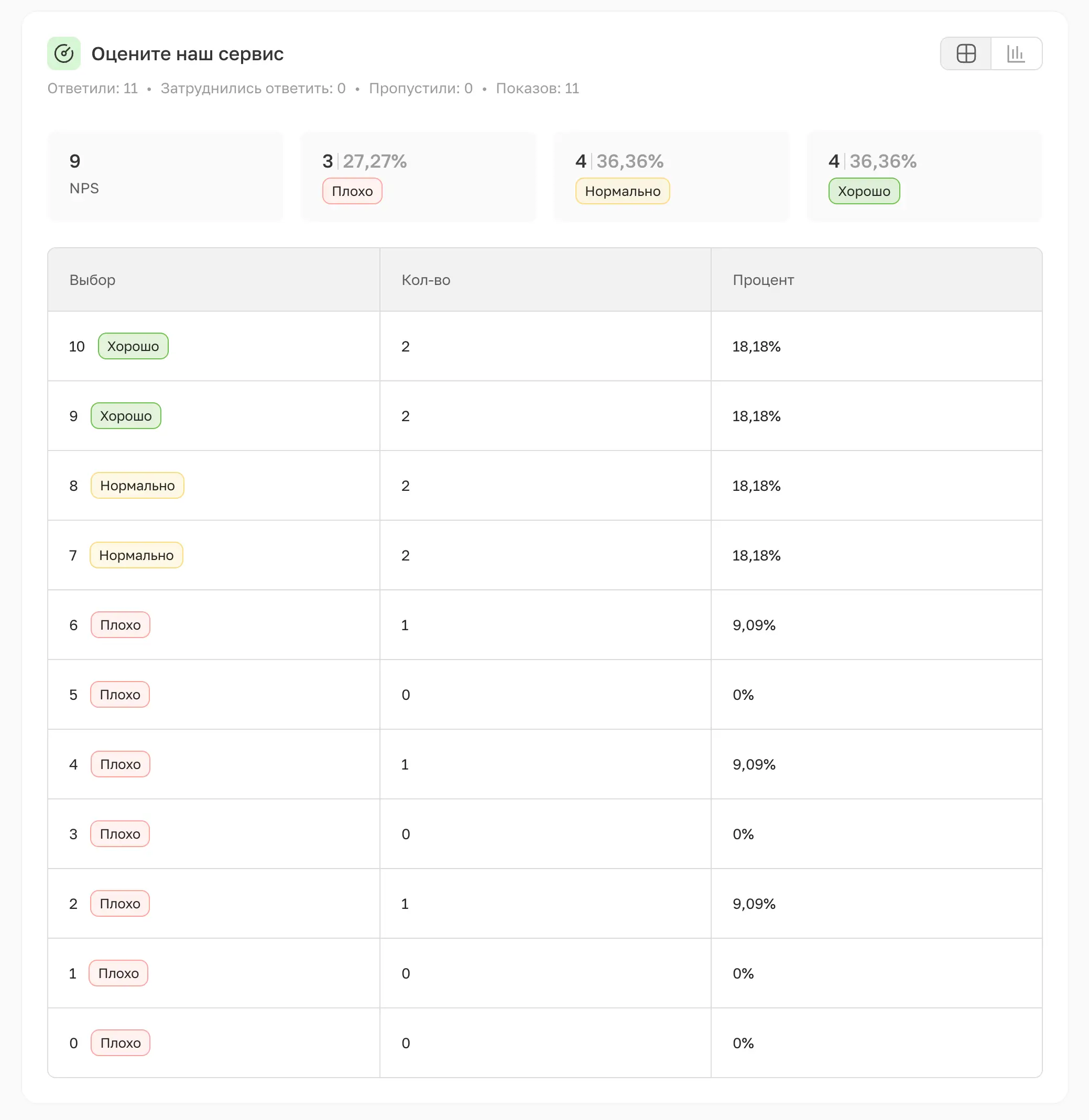
Task: Click the Нормально badge in row 8
Action: pyautogui.click(x=137, y=486)
